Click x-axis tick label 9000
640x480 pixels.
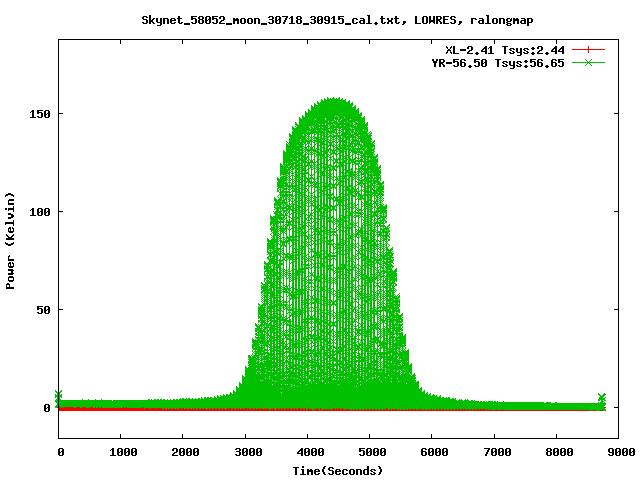[x=621, y=452]
